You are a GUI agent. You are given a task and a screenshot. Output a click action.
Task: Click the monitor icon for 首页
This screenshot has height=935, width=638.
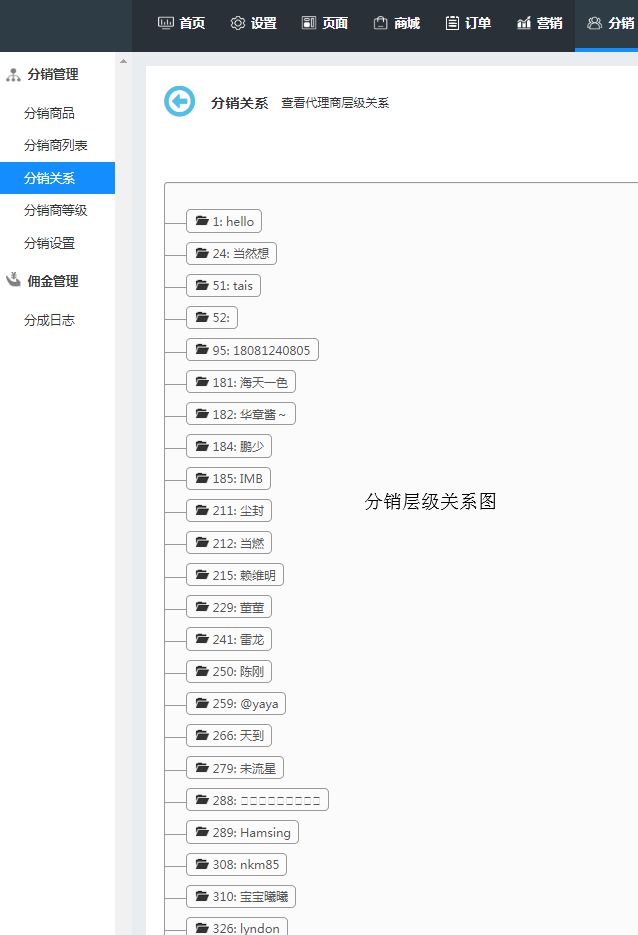tap(166, 23)
